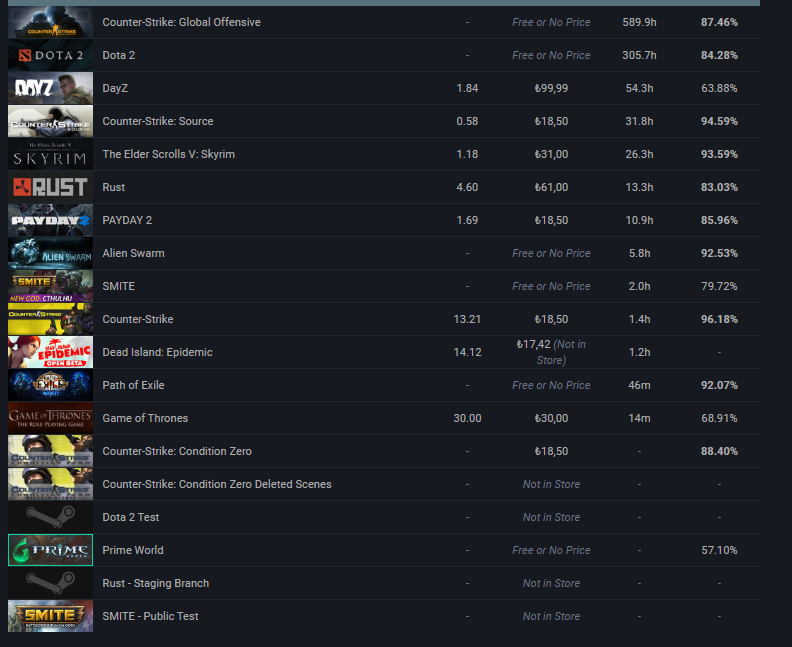This screenshot has height=647, width=792.
Task: Open the Prime World thumbnail
Action: point(51,550)
